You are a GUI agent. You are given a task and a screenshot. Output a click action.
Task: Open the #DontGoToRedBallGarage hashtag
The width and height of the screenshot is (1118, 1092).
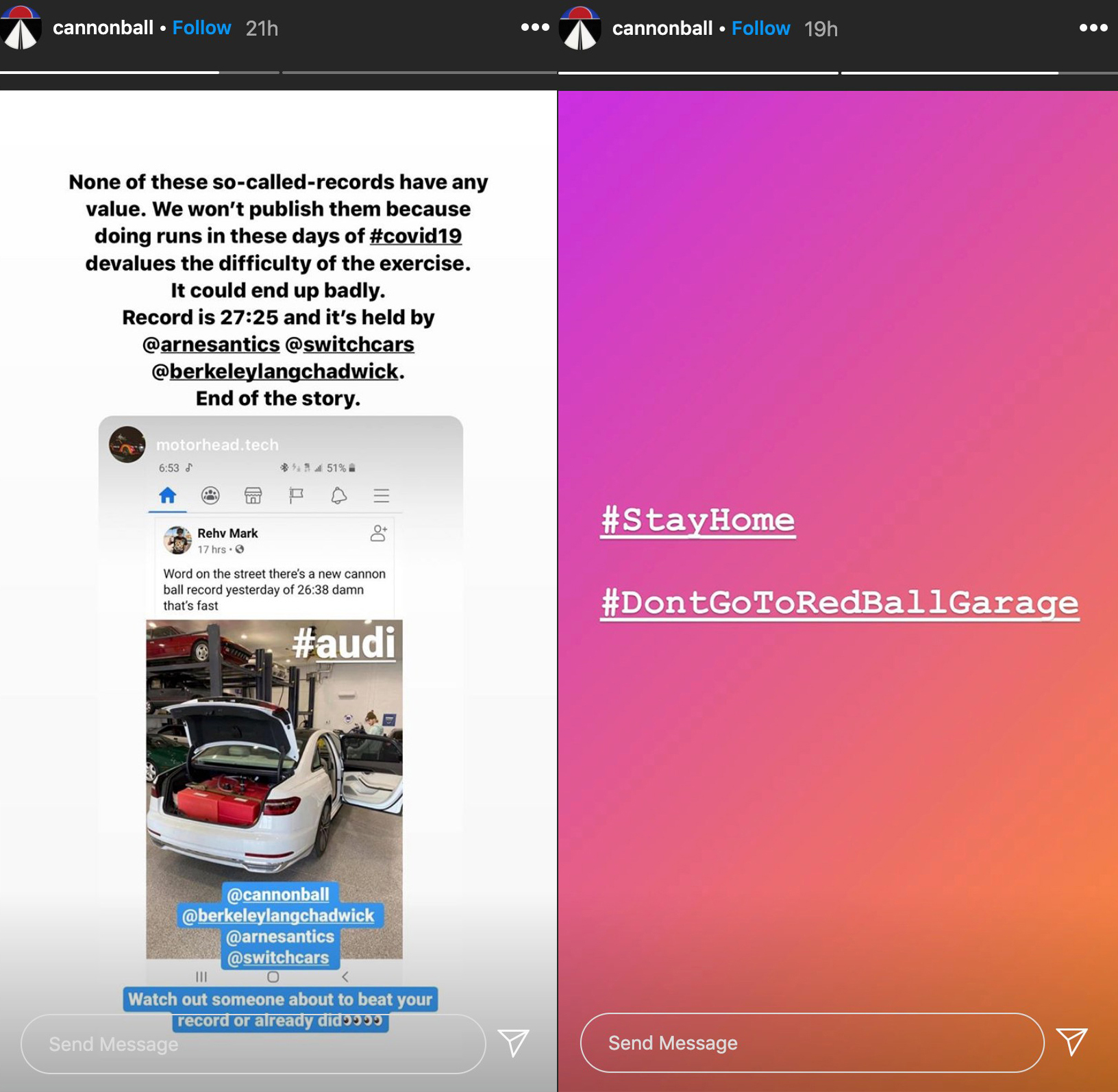tap(840, 603)
